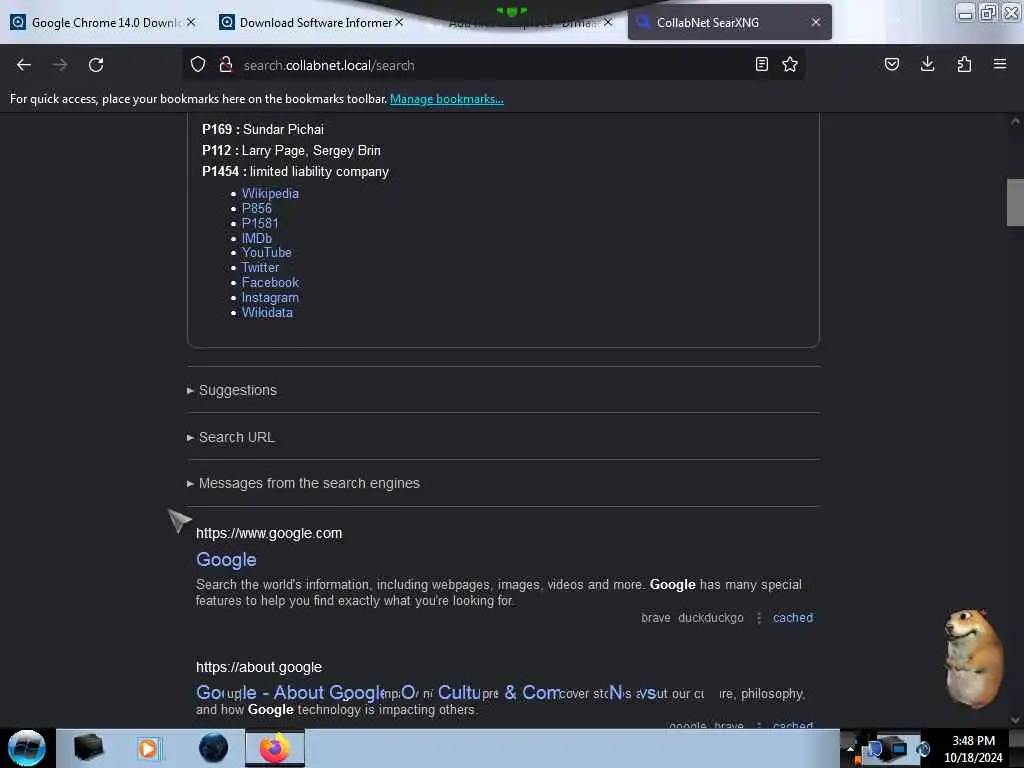
Task: Open the P856 link
Action: click(x=257, y=208)
